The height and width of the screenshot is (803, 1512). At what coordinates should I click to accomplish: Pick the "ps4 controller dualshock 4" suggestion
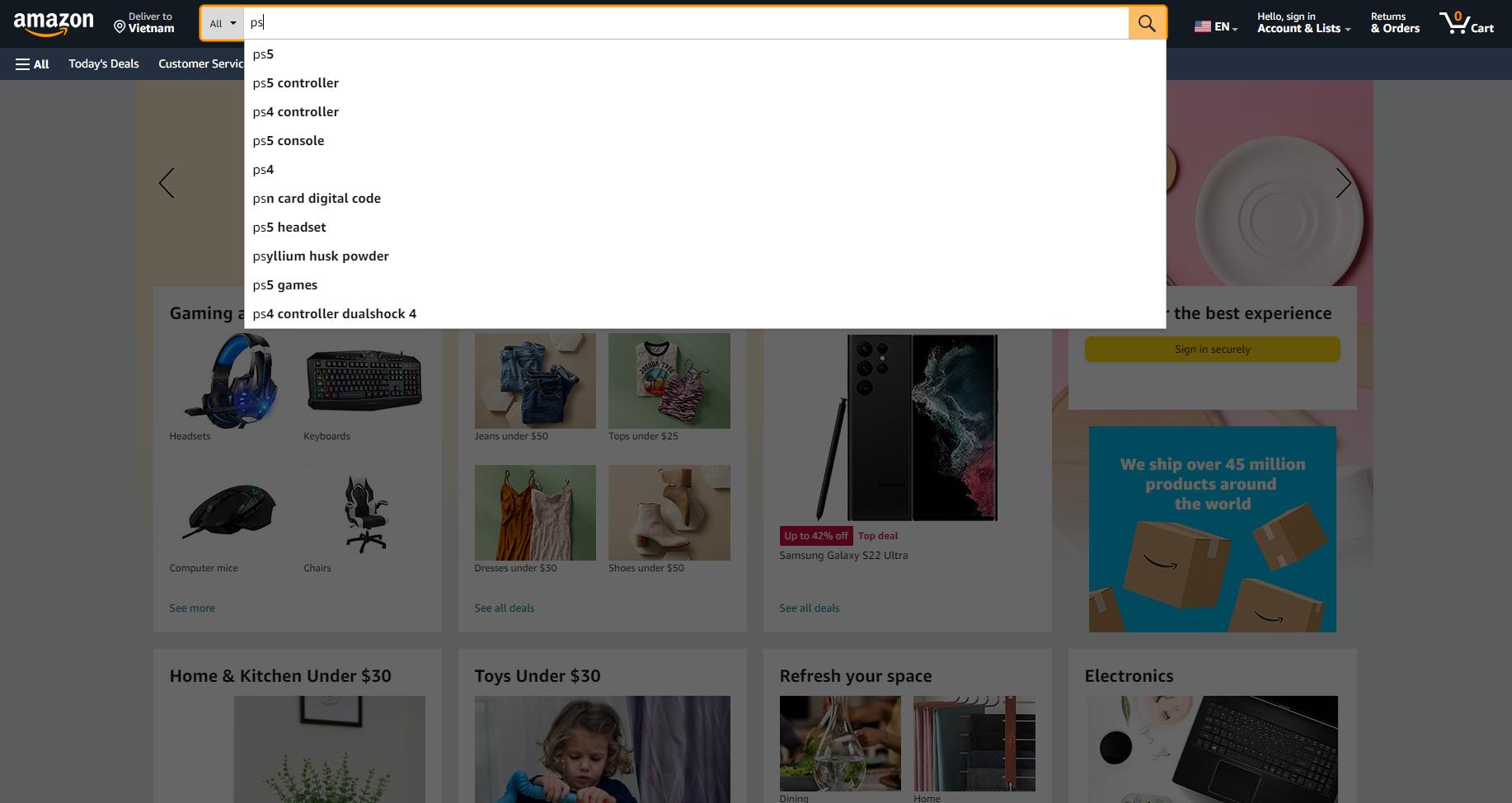[335, 314]
